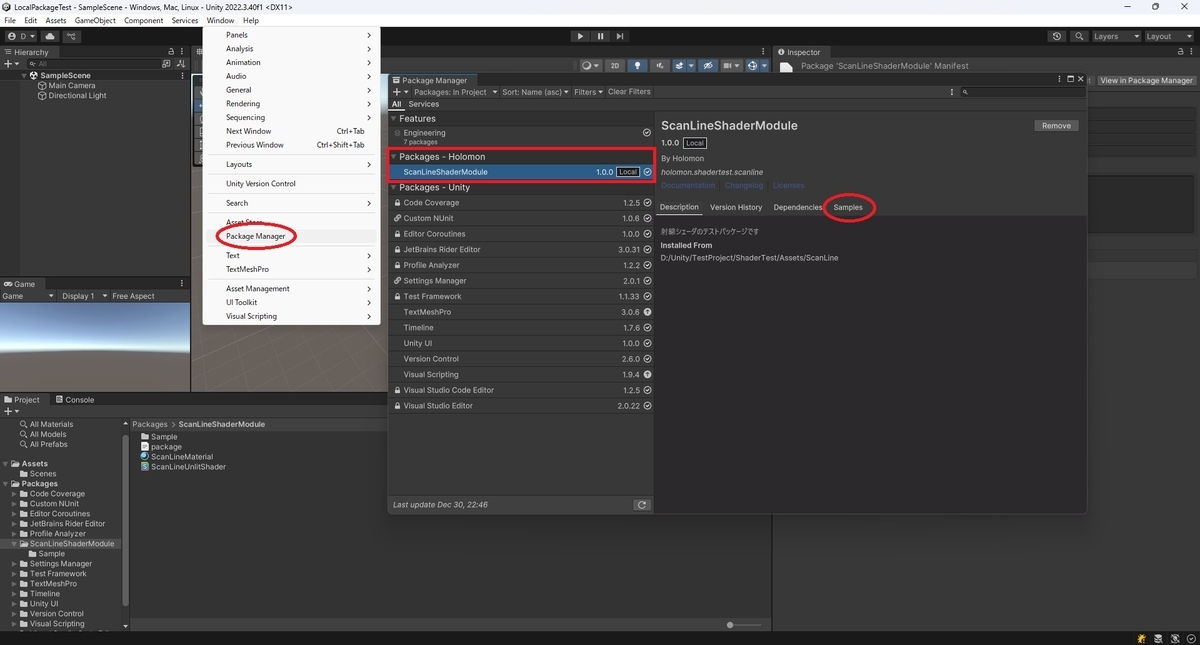
Task: Click Clear Filters in the Package Manager
Action: click(628, 91)
